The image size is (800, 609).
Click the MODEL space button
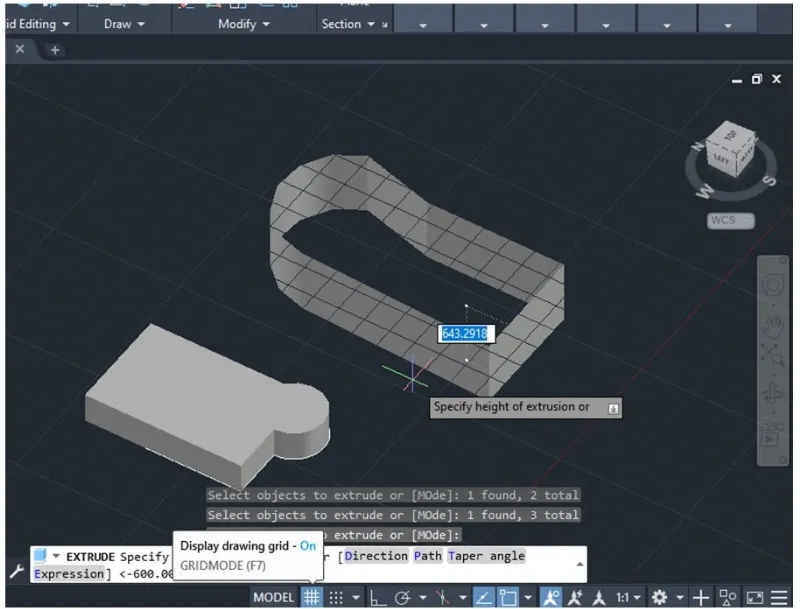[273, 597]
